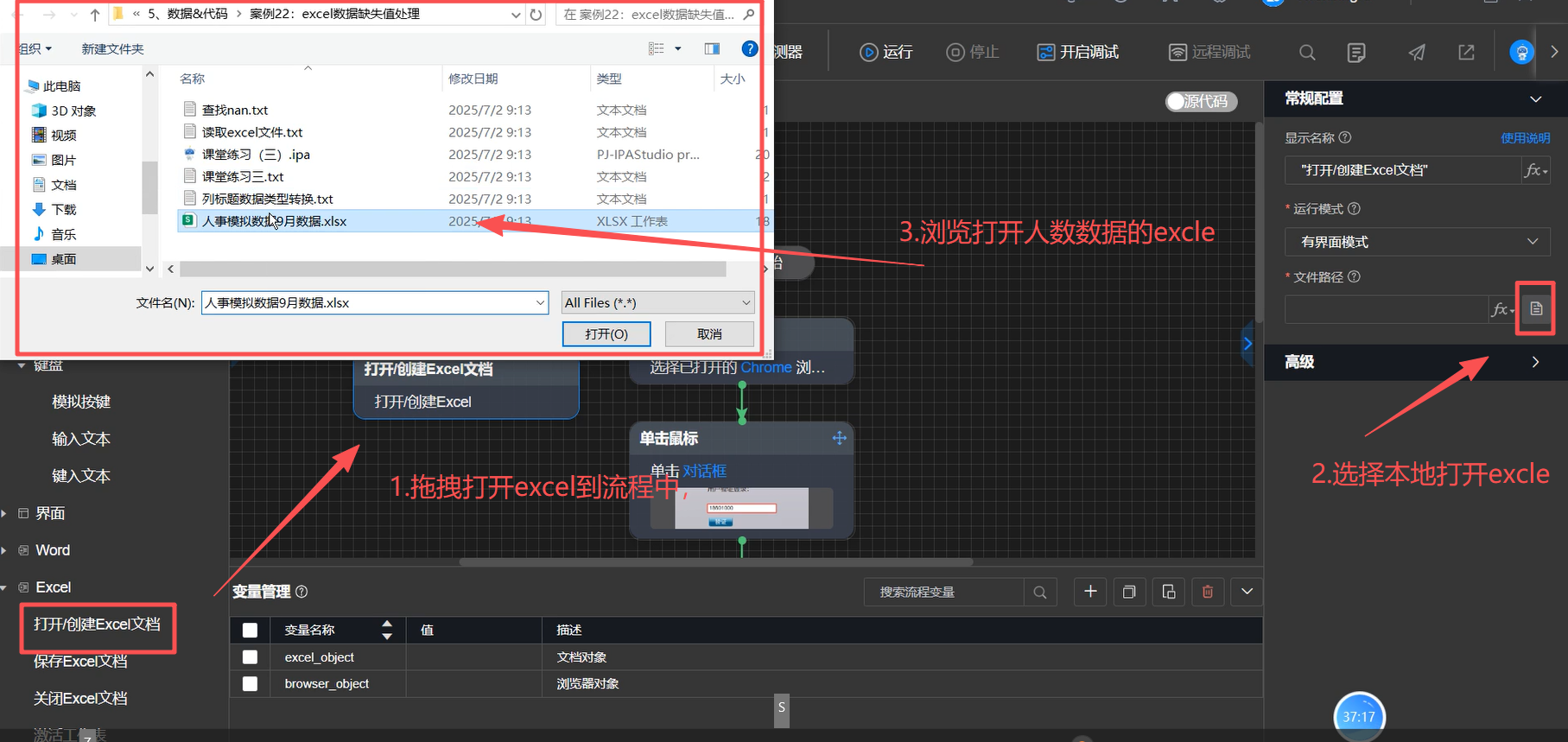Open the log document icon in toolbar
The width and height of the screenshot is (1568, 742).
tap(1356, 53)
